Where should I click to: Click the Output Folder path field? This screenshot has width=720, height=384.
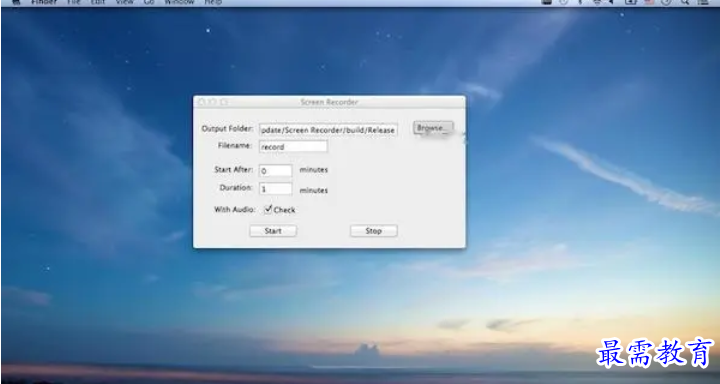[328, 130]
